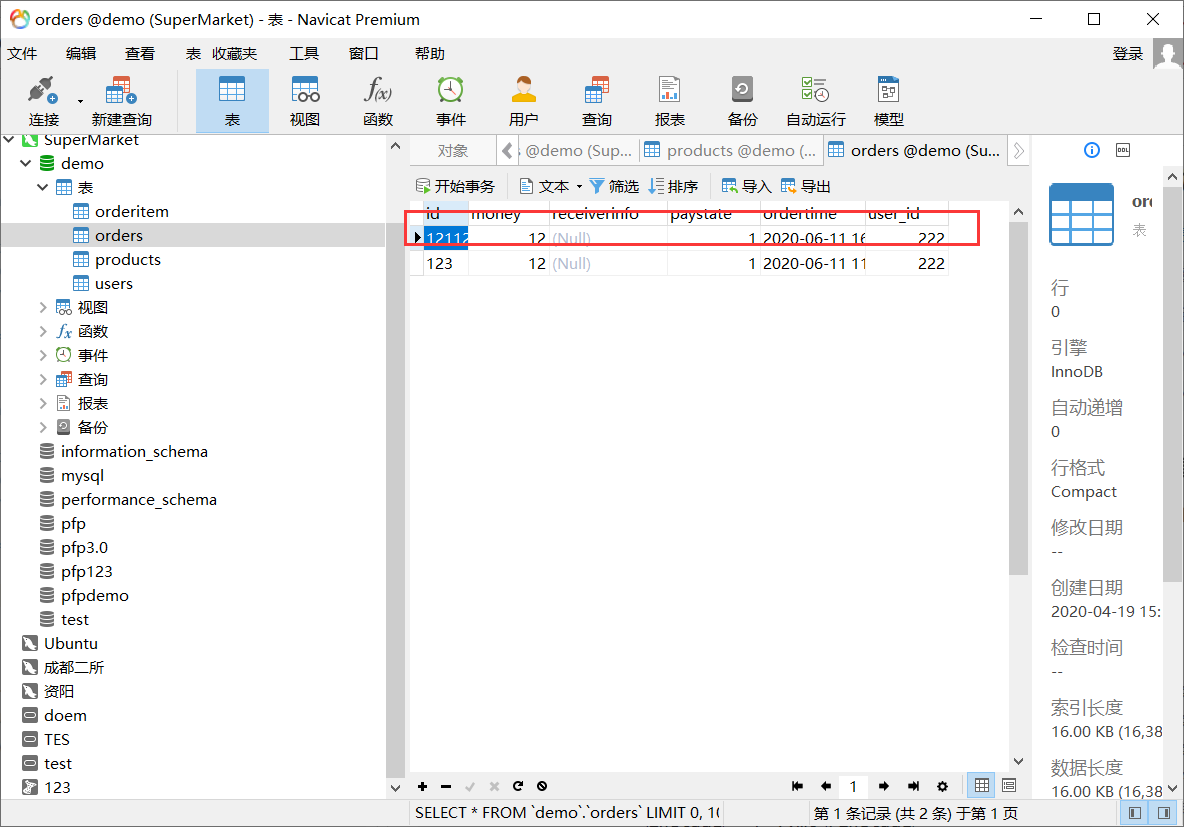Screen dimensions: 1184x827
Task: Go to first page of records
Action: (x=797, y=786)
